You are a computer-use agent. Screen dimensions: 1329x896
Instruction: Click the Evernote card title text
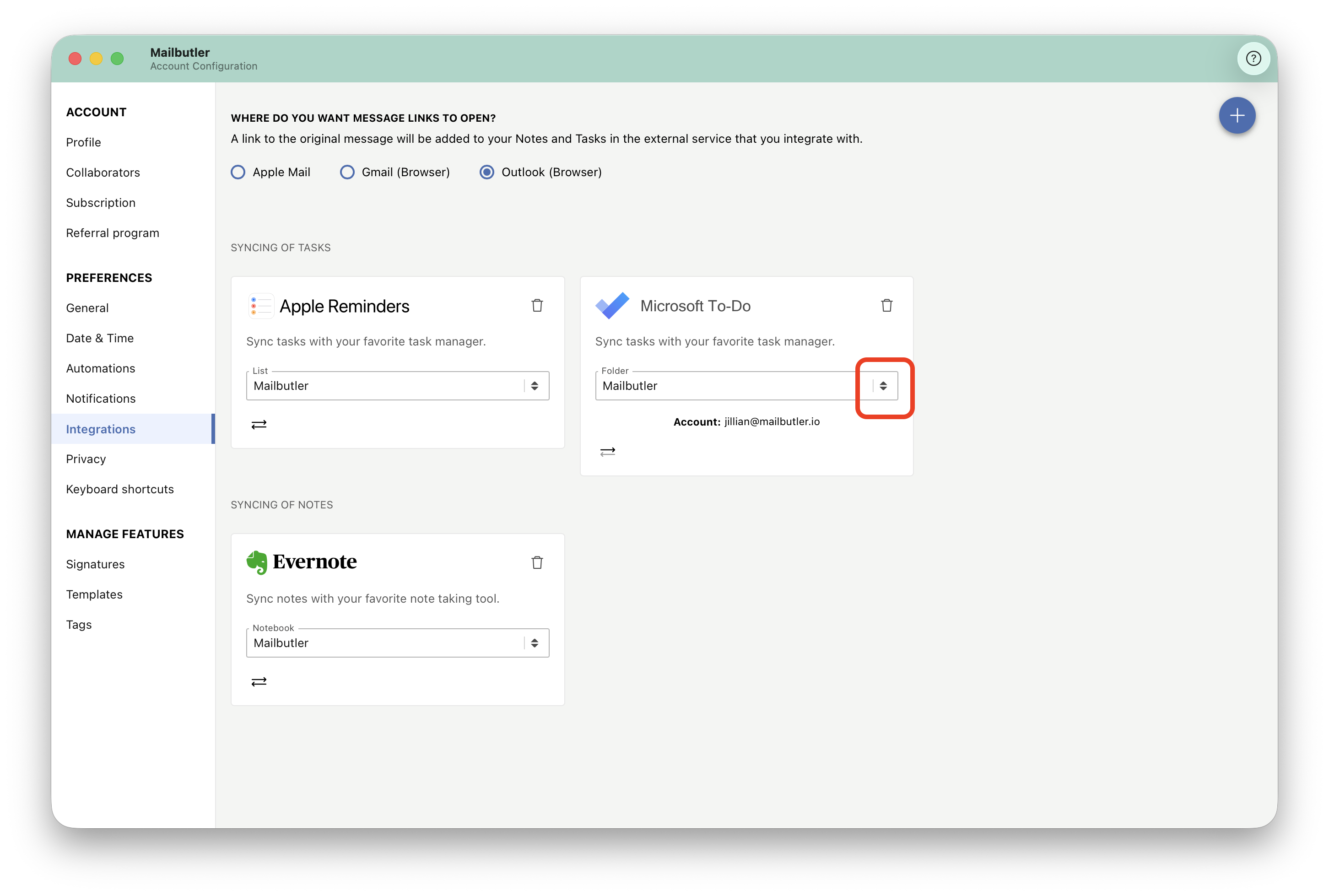(x=314, y=562)
